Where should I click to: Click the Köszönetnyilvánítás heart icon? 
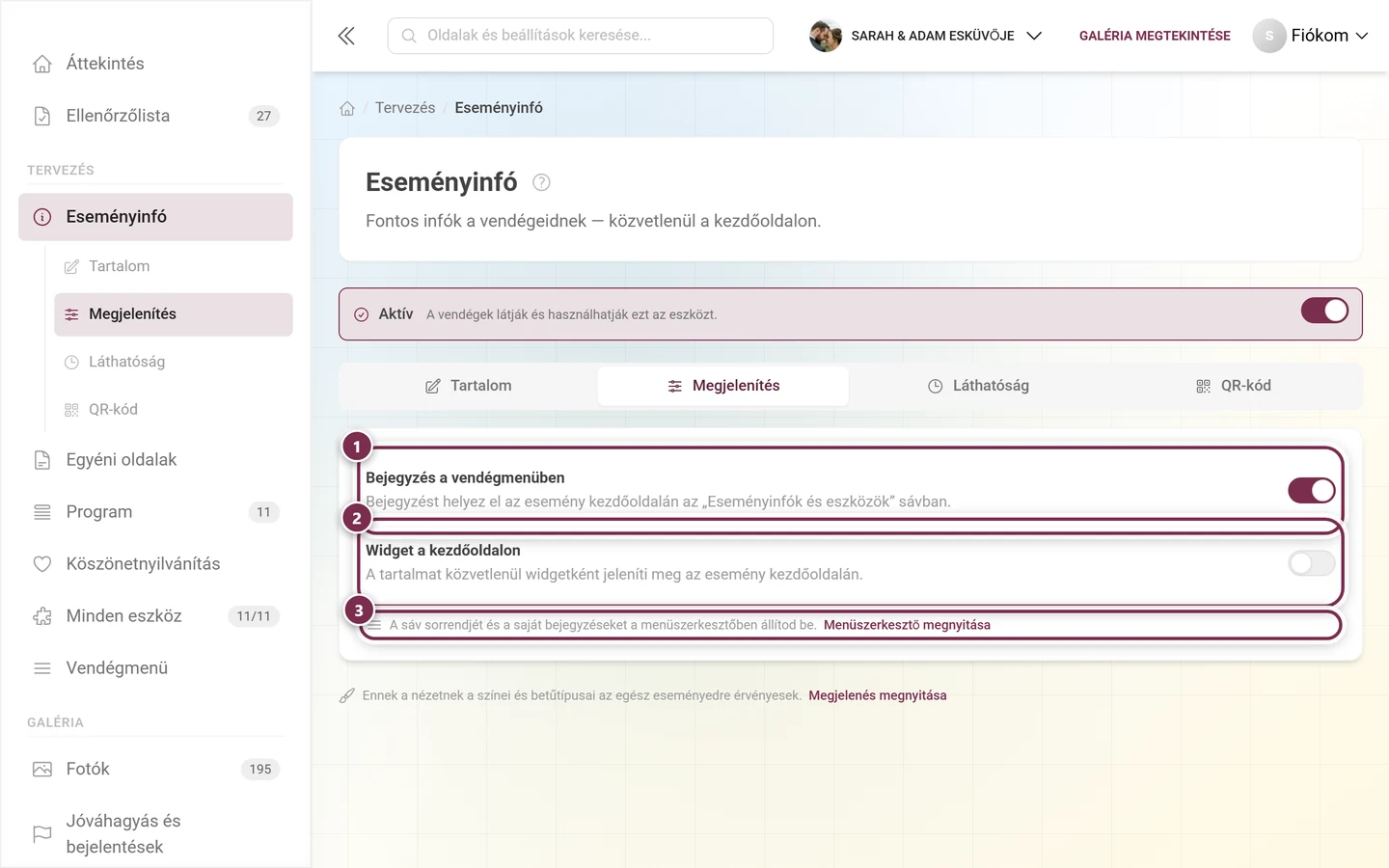pyautogui.click(x=42, y=564)
